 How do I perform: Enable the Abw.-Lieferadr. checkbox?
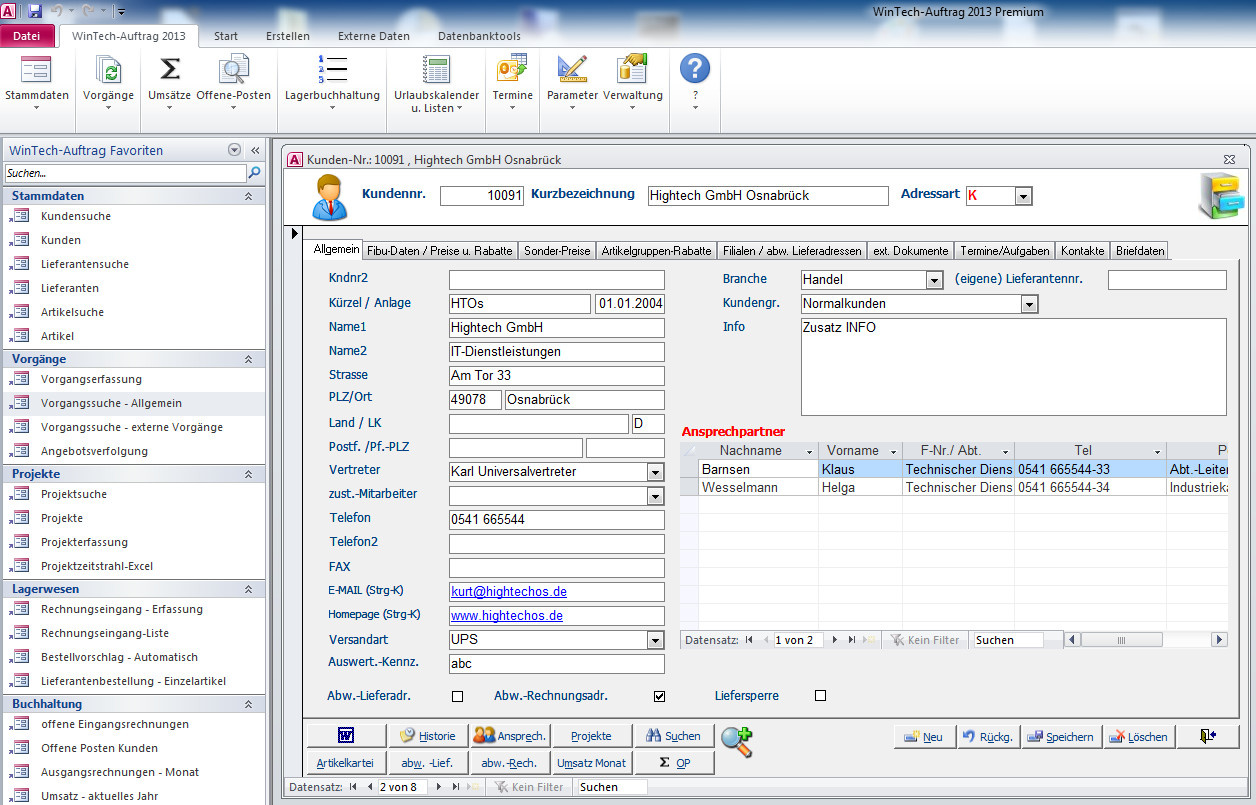(x=458, y=696)
